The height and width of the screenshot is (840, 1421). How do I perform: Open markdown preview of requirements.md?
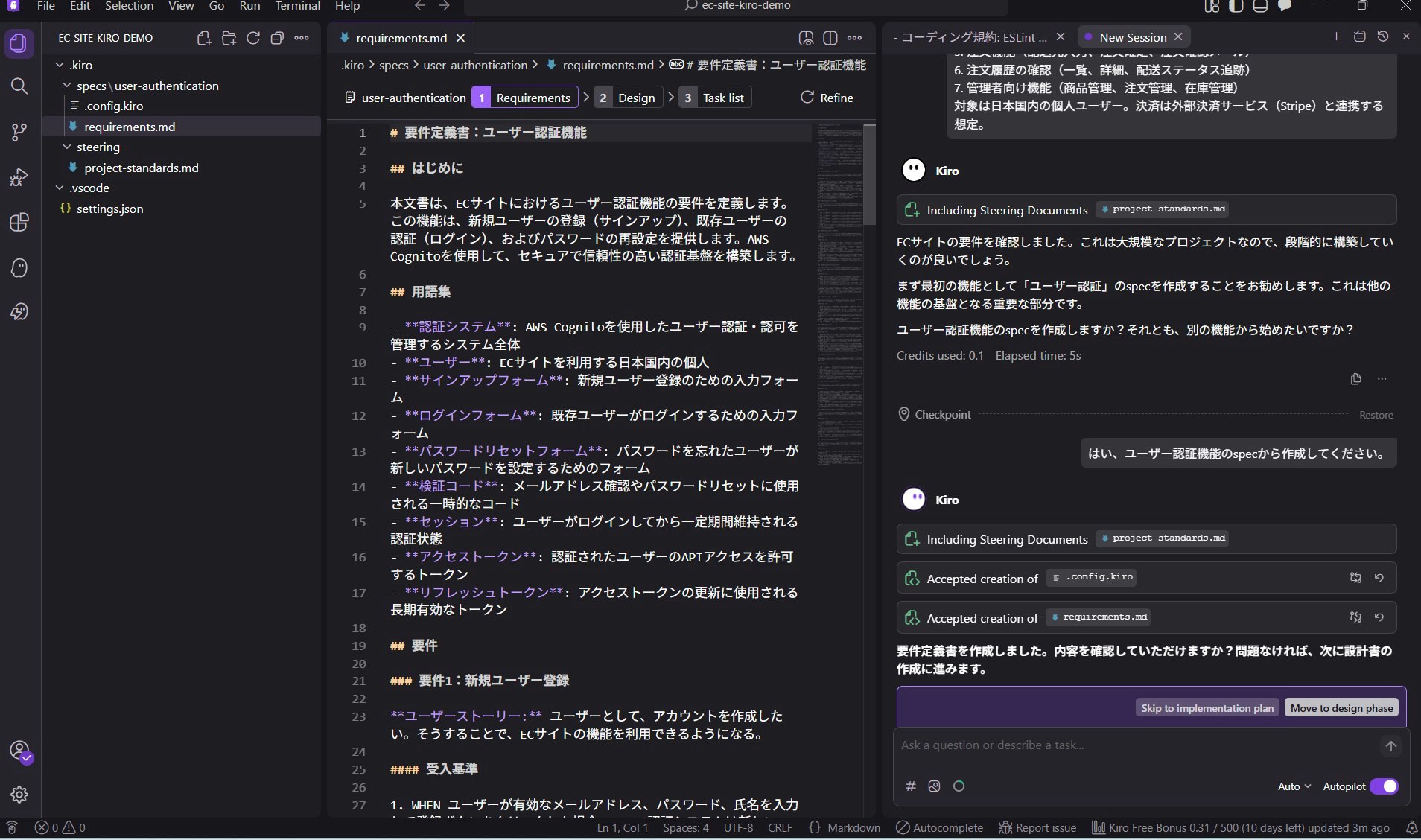point(807,38)
